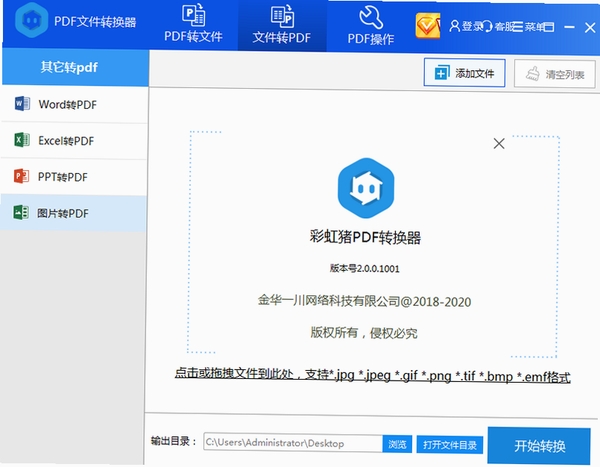Open the PDF操作 tab
The width and height of the screenshot is (600, 467).
click(370, 26)
